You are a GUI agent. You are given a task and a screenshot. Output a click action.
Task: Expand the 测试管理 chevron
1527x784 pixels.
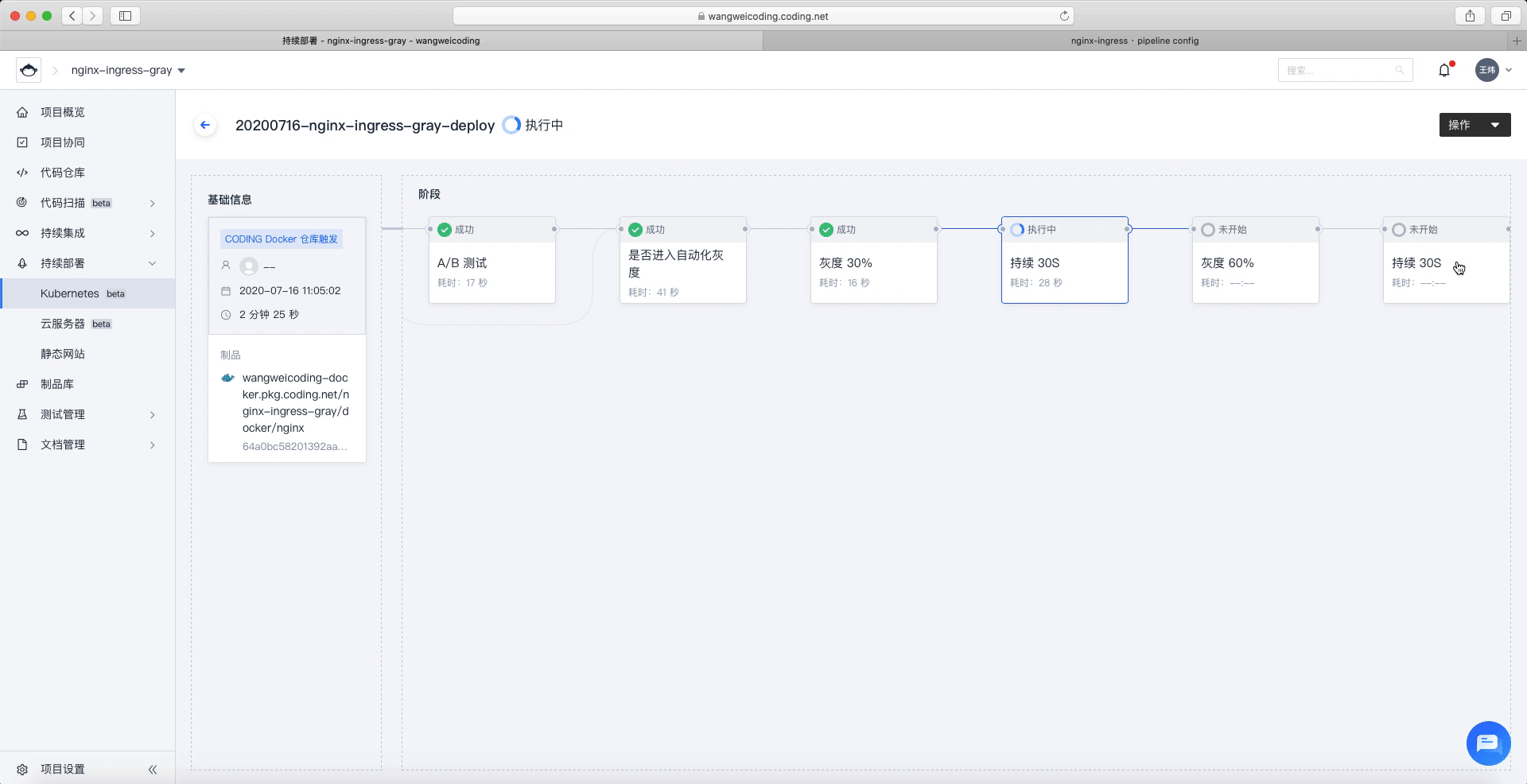click(x=153, y=414)
